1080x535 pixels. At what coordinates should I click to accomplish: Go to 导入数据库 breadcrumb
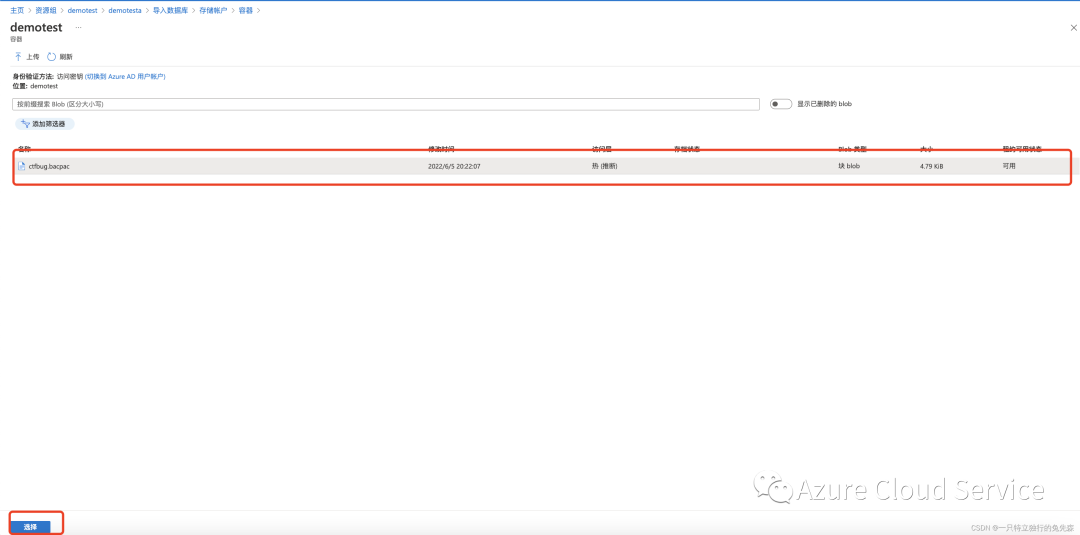pos(170,10)
